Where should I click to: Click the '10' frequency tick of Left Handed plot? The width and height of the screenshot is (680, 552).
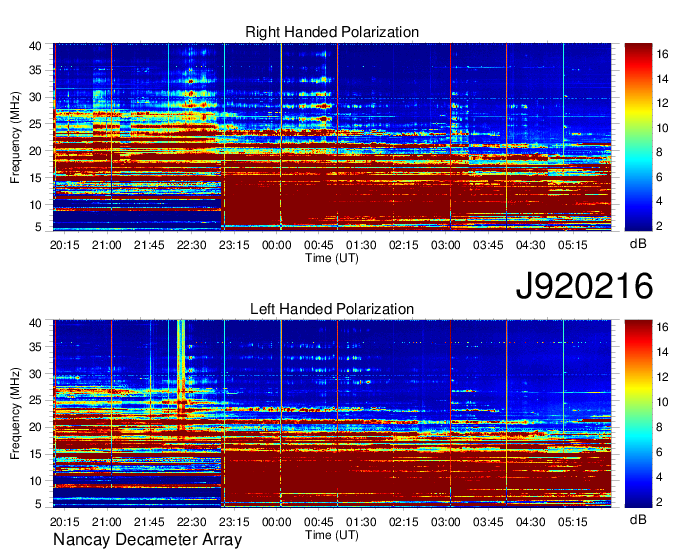[x=35, y=481]
